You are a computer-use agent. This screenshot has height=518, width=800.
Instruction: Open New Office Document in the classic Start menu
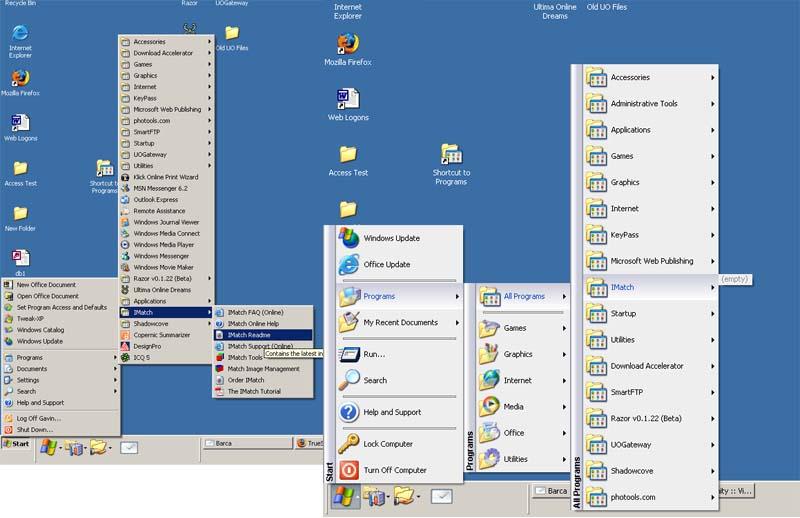60,285
